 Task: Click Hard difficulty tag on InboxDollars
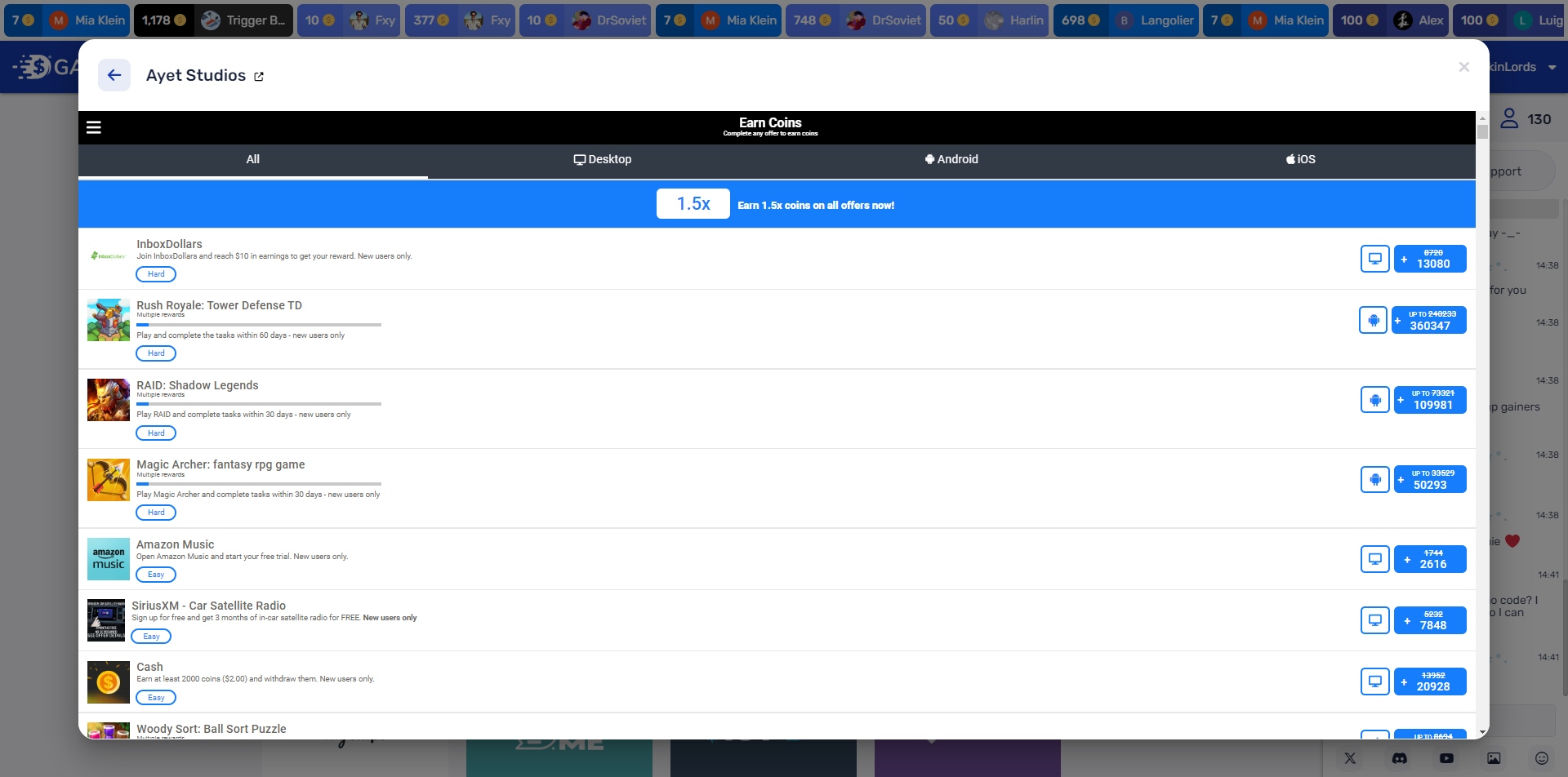156,274
